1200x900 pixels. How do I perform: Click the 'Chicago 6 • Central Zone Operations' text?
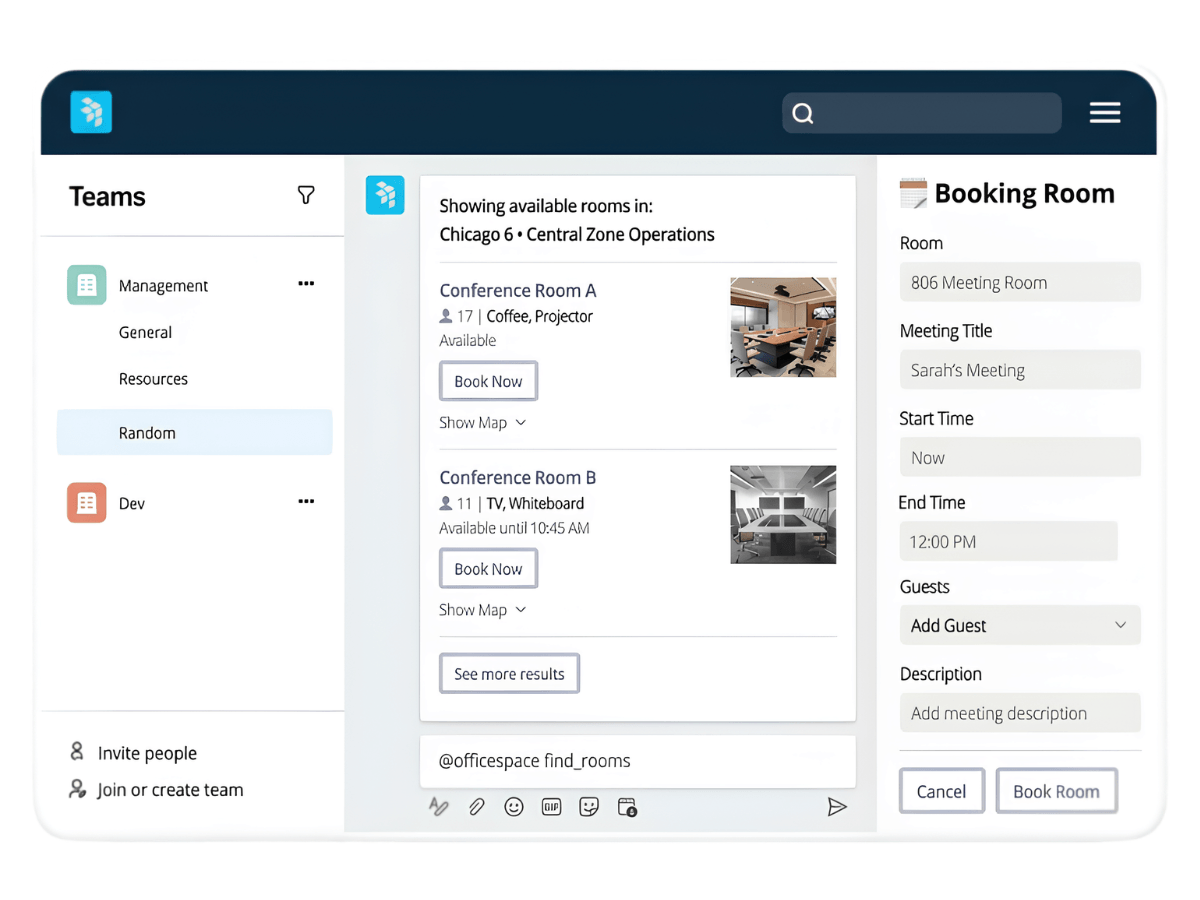point(577,235)
